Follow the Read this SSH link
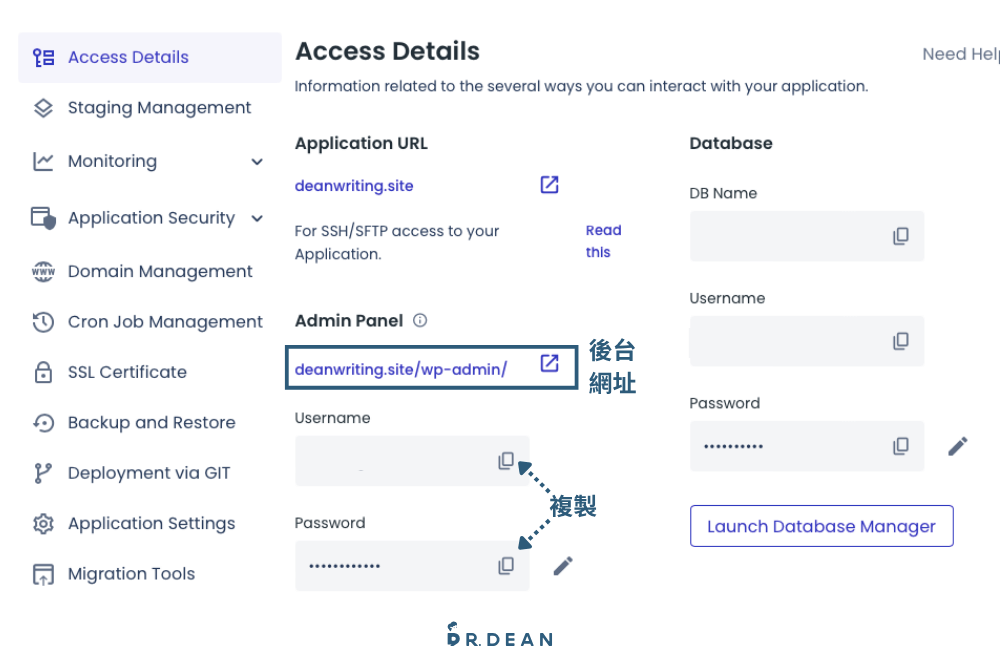 [x=603, y=241]
